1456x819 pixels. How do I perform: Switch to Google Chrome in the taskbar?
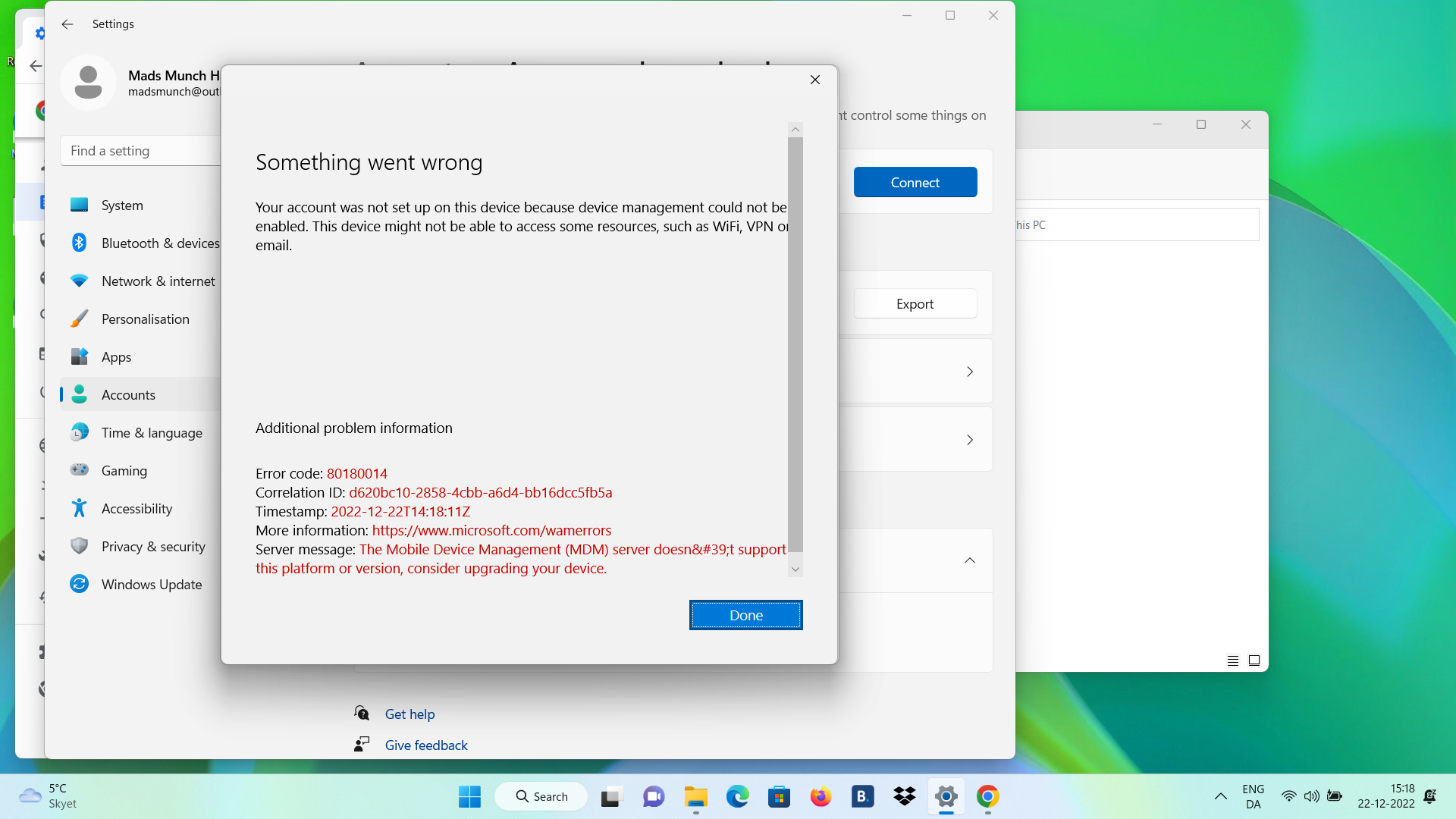pos(987,796)
